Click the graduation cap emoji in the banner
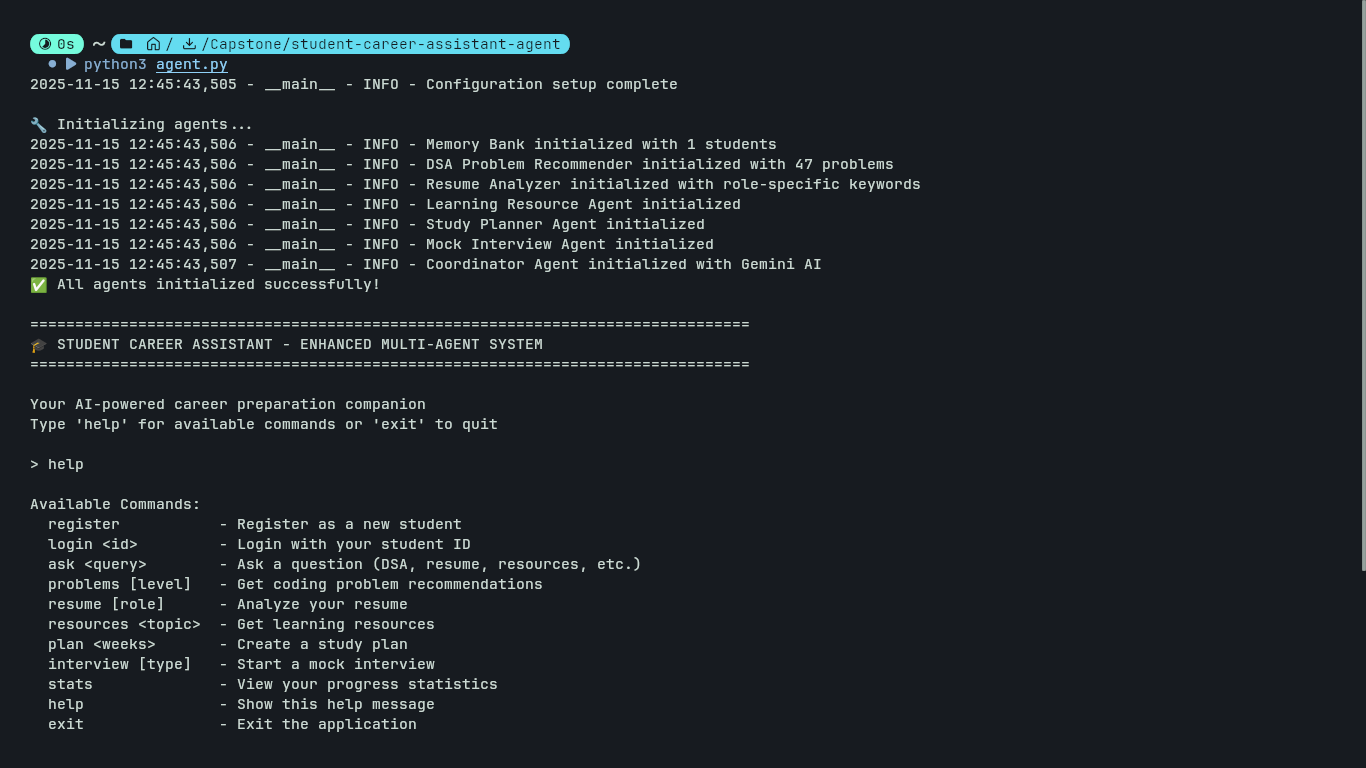The image size is (1366, 768). 38,344
